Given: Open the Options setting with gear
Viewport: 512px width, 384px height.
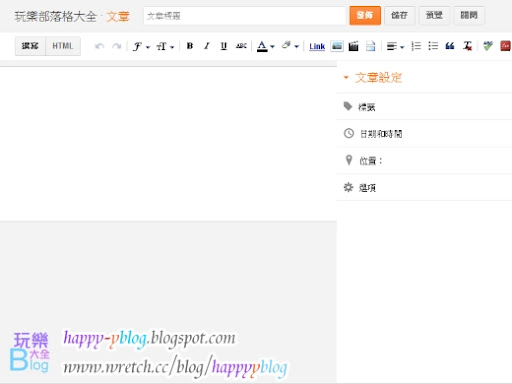Looking at the screenshot, I should point(424,188).
